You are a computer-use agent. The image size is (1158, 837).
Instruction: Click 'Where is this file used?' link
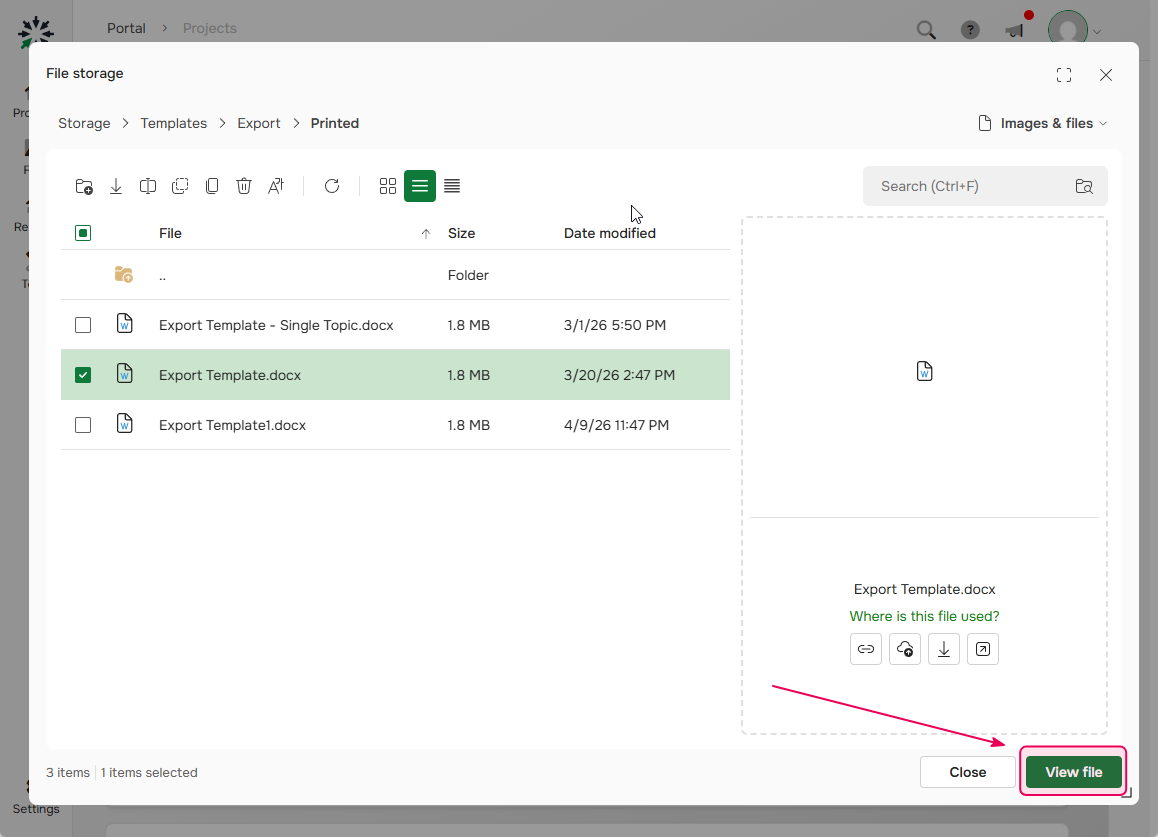(924, 616)
